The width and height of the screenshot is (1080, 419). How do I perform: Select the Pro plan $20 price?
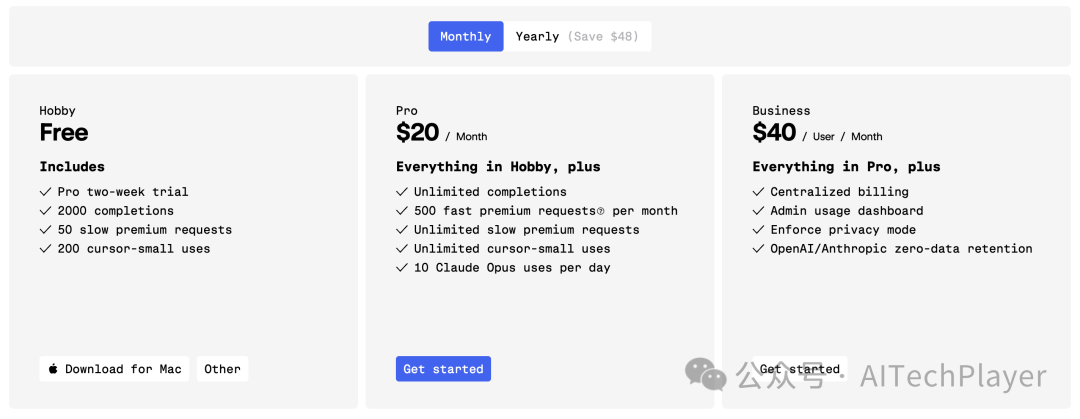pyautogui.click(x=417, y=132)
